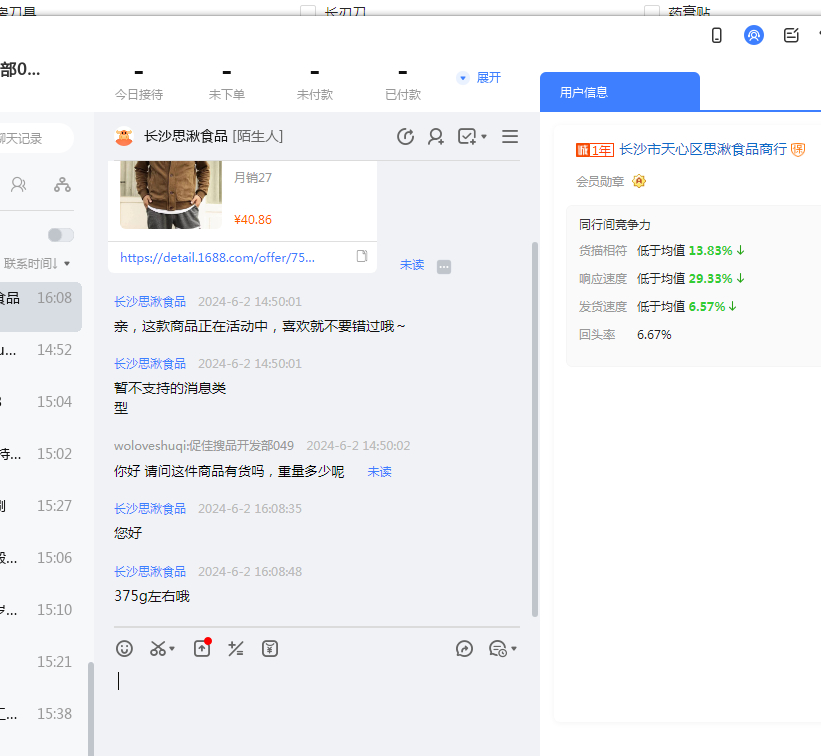Screen dimensions: 821x756
Task: Toggle the switch in left contact panel
Action: point(61,234)
